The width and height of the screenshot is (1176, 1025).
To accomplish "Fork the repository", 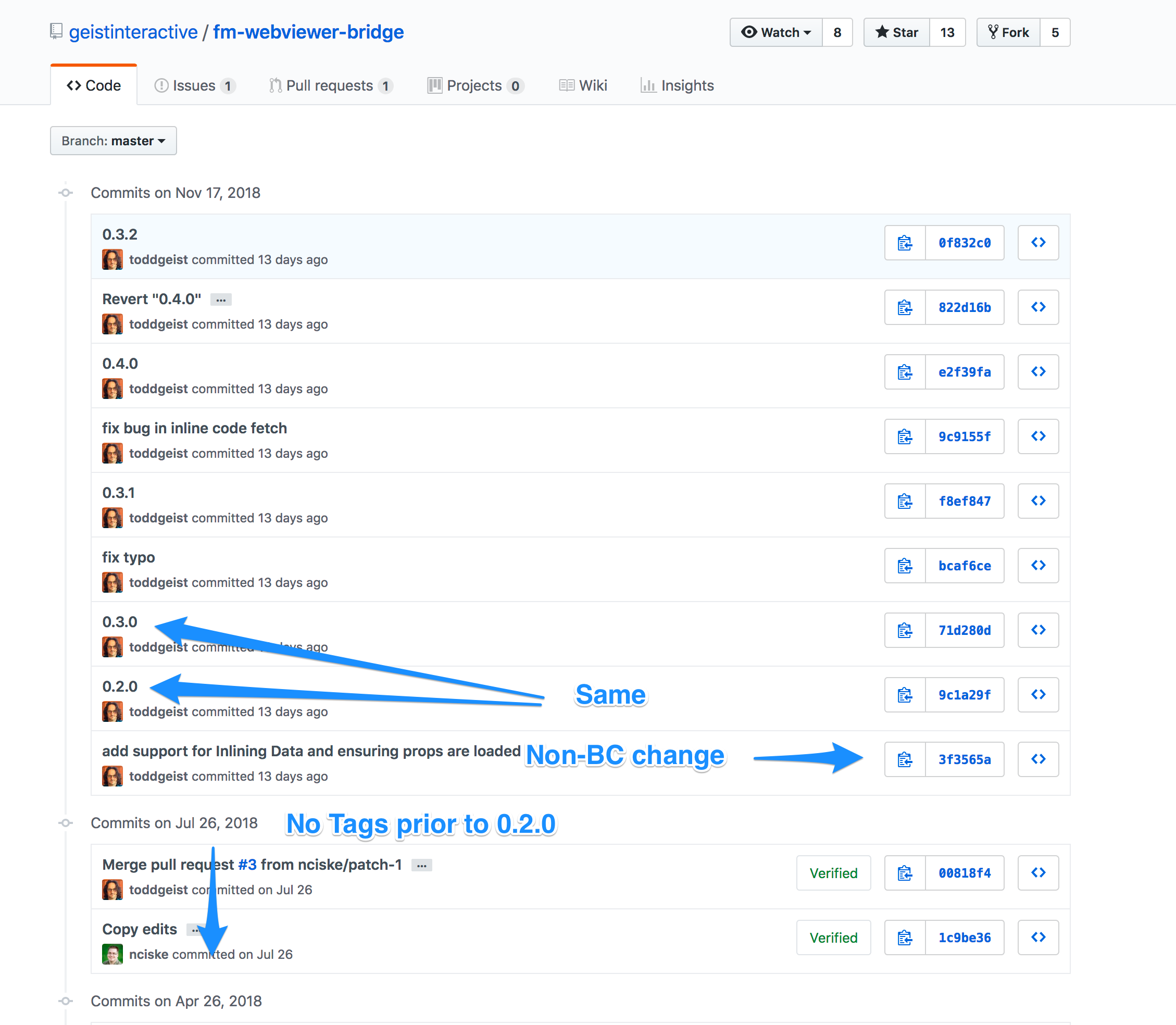I will point(1008,33).
